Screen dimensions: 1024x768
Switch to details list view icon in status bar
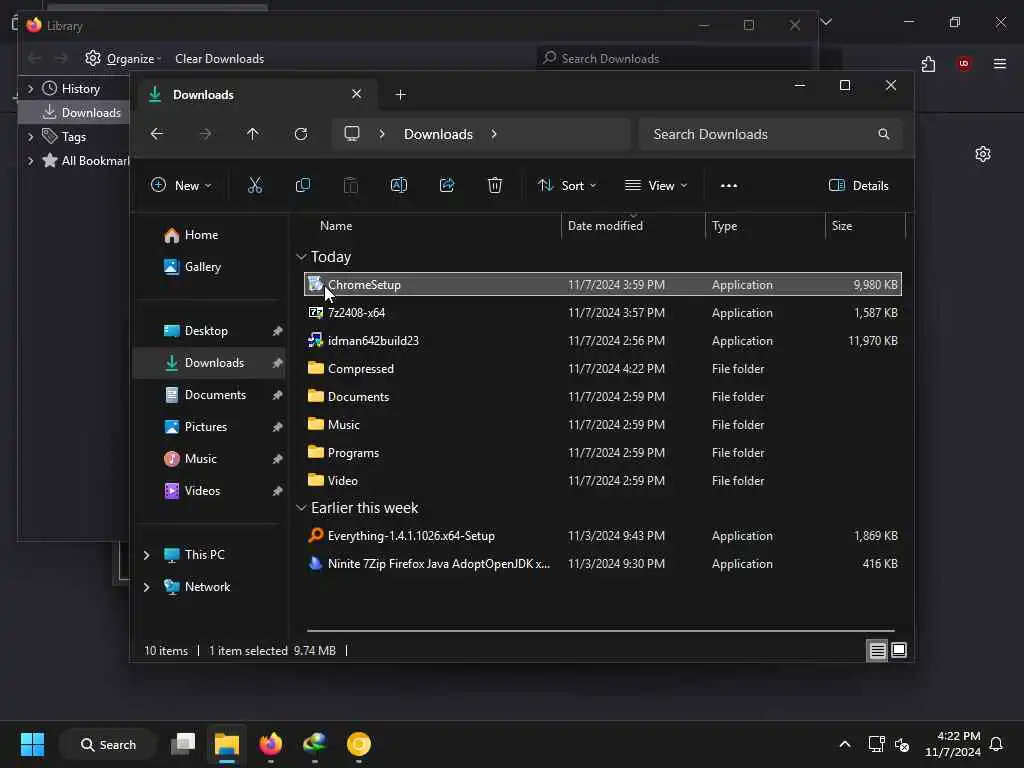point(877,650)
